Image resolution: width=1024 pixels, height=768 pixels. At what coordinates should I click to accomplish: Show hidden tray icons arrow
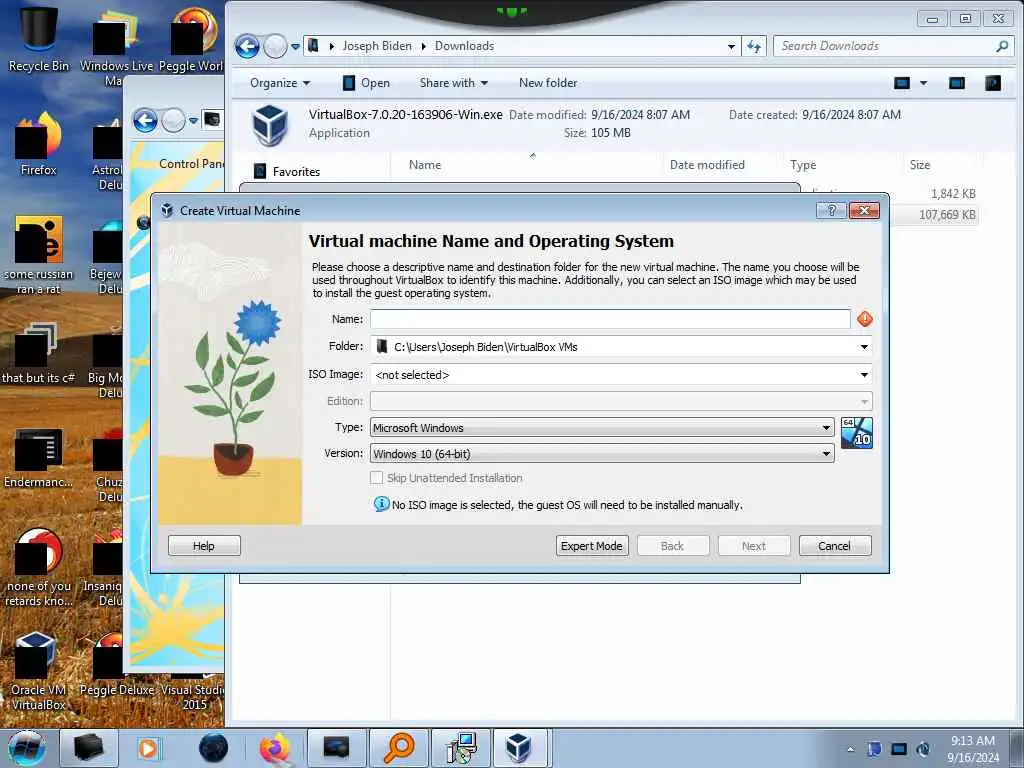850,749
